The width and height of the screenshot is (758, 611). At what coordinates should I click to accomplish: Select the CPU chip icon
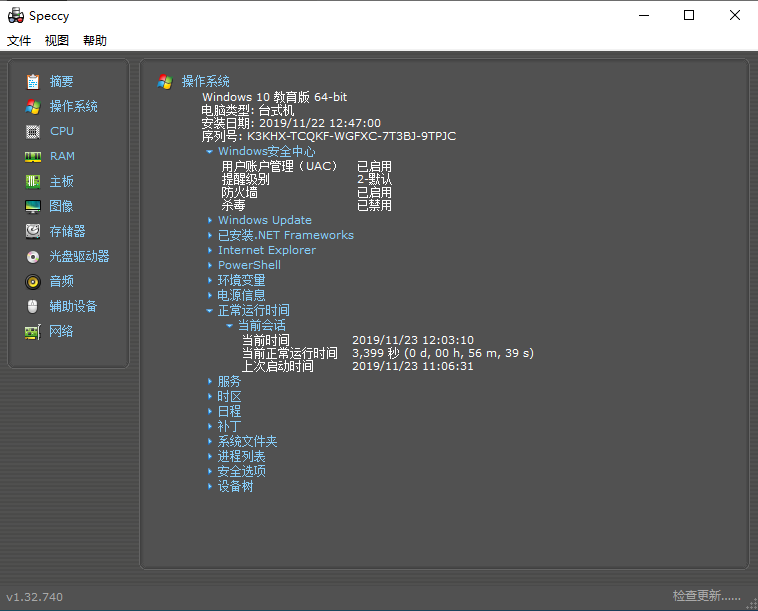point(33,131)
